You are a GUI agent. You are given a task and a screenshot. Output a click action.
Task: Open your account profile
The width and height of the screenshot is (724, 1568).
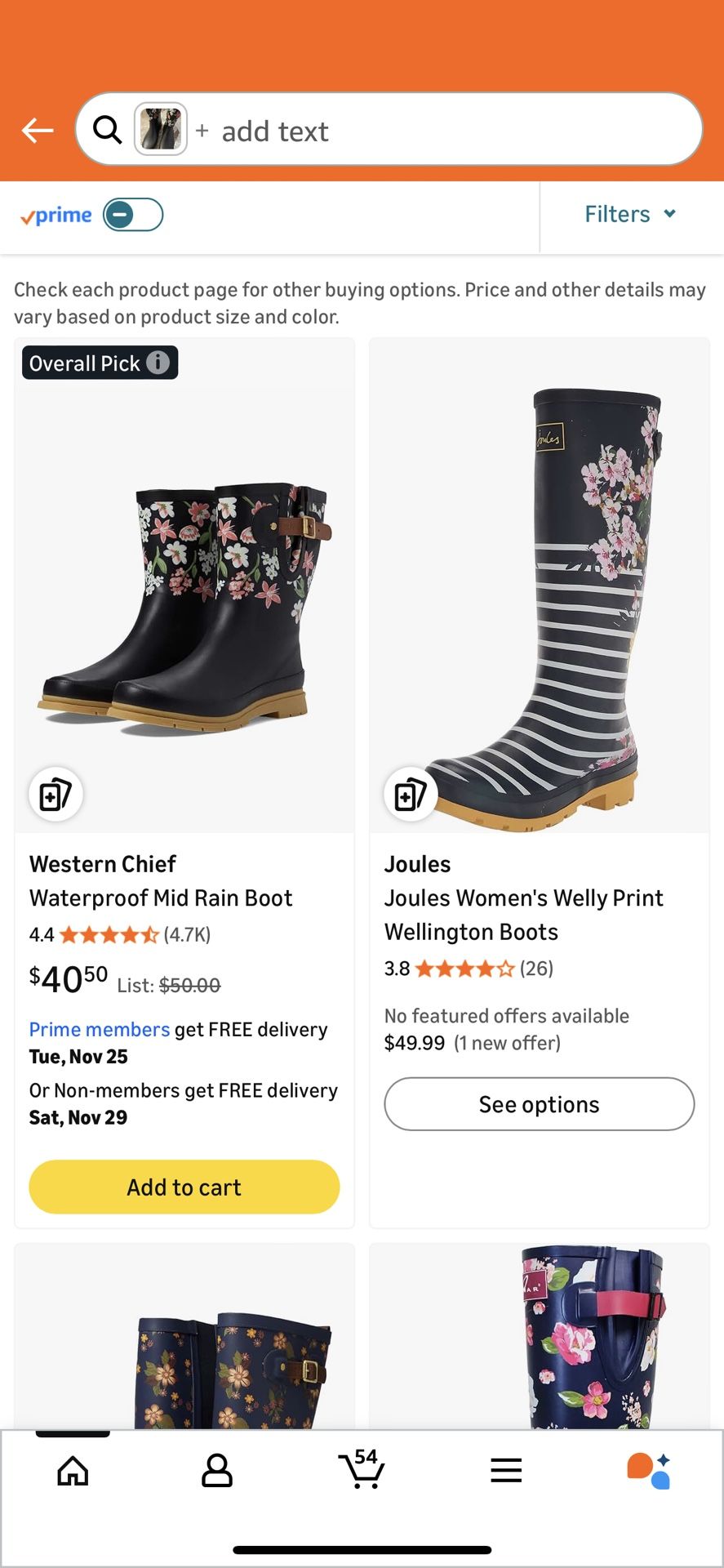click(x=217, y=1470)
